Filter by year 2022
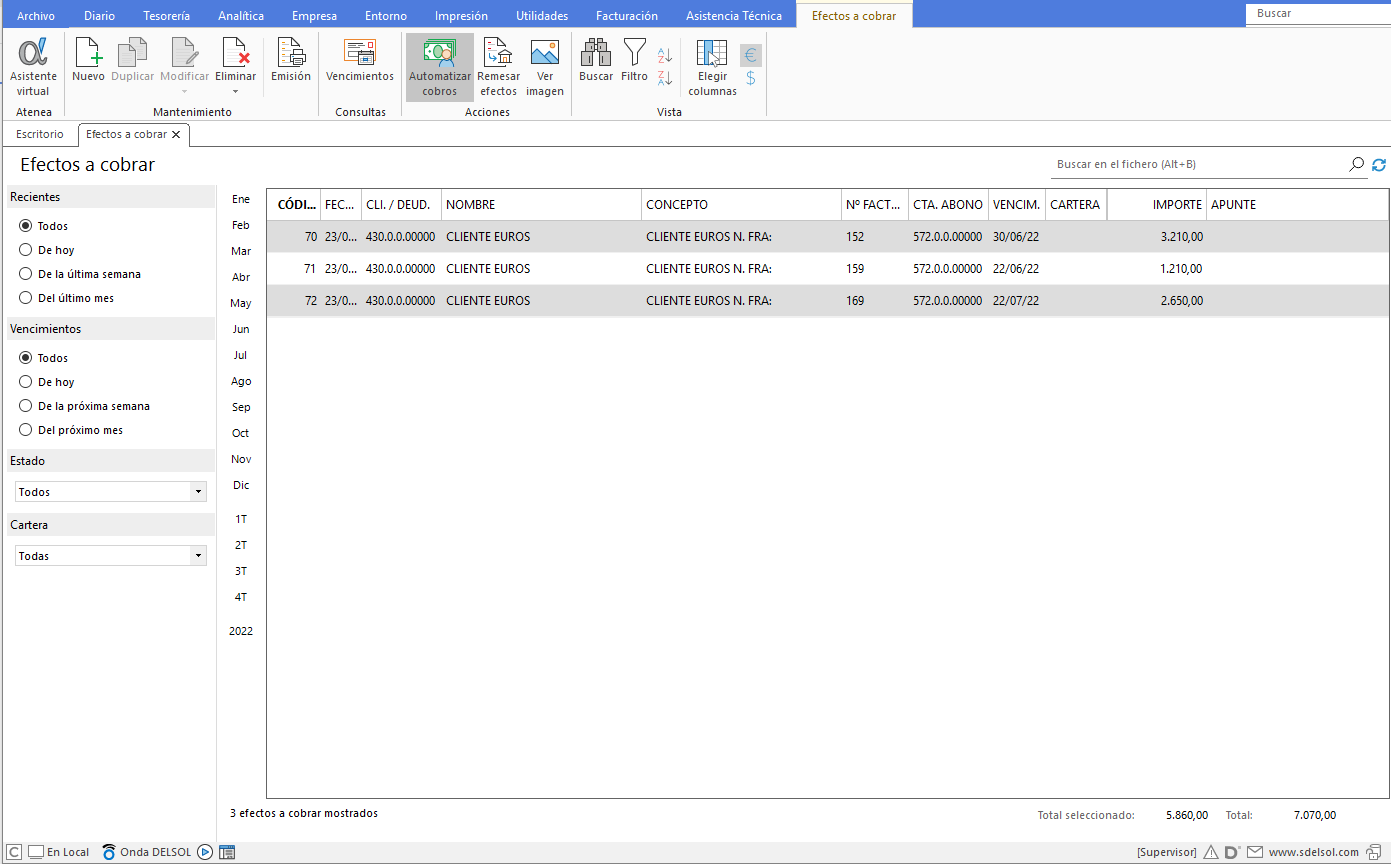This screenshot has width=1391, height=864. coord(241,631)
